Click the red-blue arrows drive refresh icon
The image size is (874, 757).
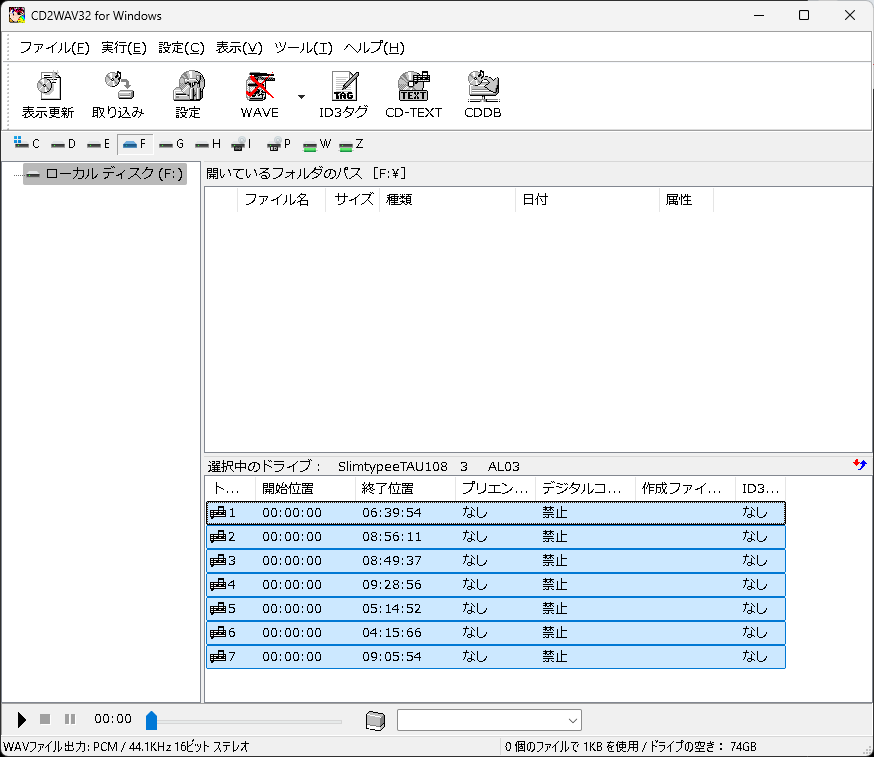pos(859,464)
